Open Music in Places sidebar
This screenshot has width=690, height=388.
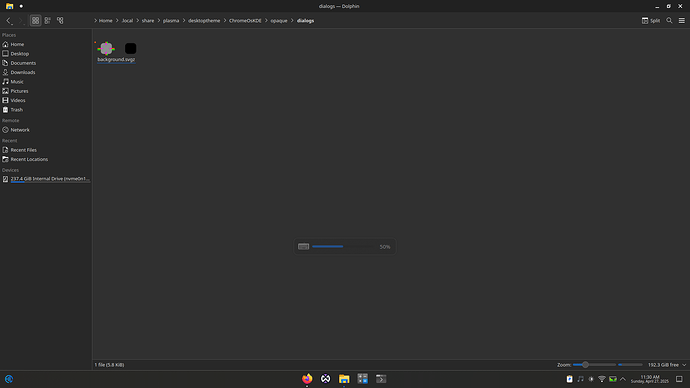point(46,82)
